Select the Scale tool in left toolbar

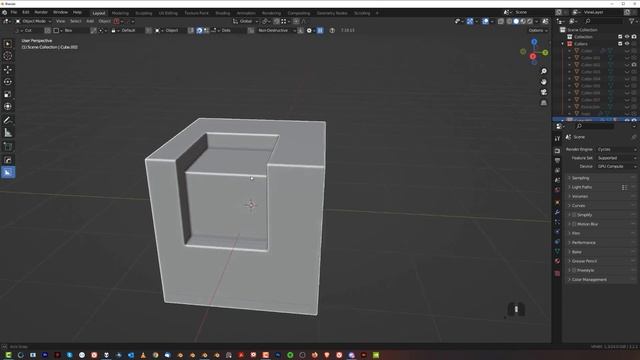tap(8, 94)
